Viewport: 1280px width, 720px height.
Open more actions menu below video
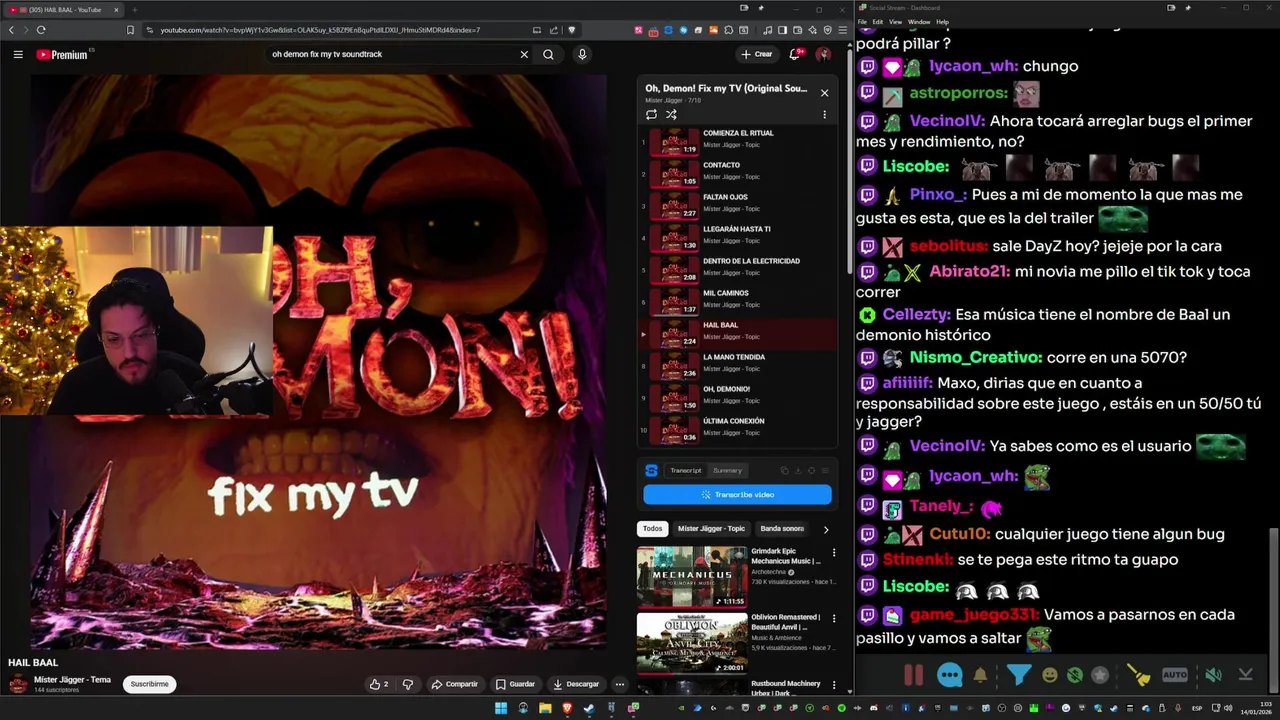[620, 684]
